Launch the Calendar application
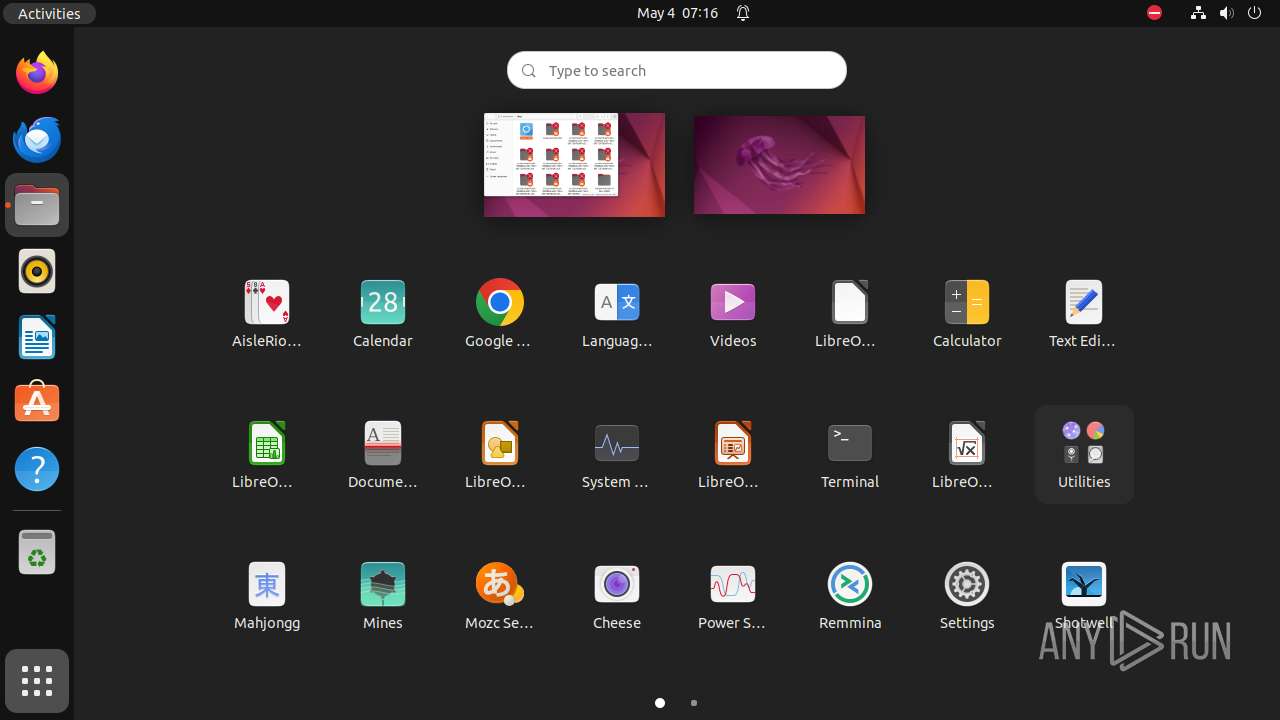The height and width of the screenshot is (720, 1280). click(x=383, y=314)
